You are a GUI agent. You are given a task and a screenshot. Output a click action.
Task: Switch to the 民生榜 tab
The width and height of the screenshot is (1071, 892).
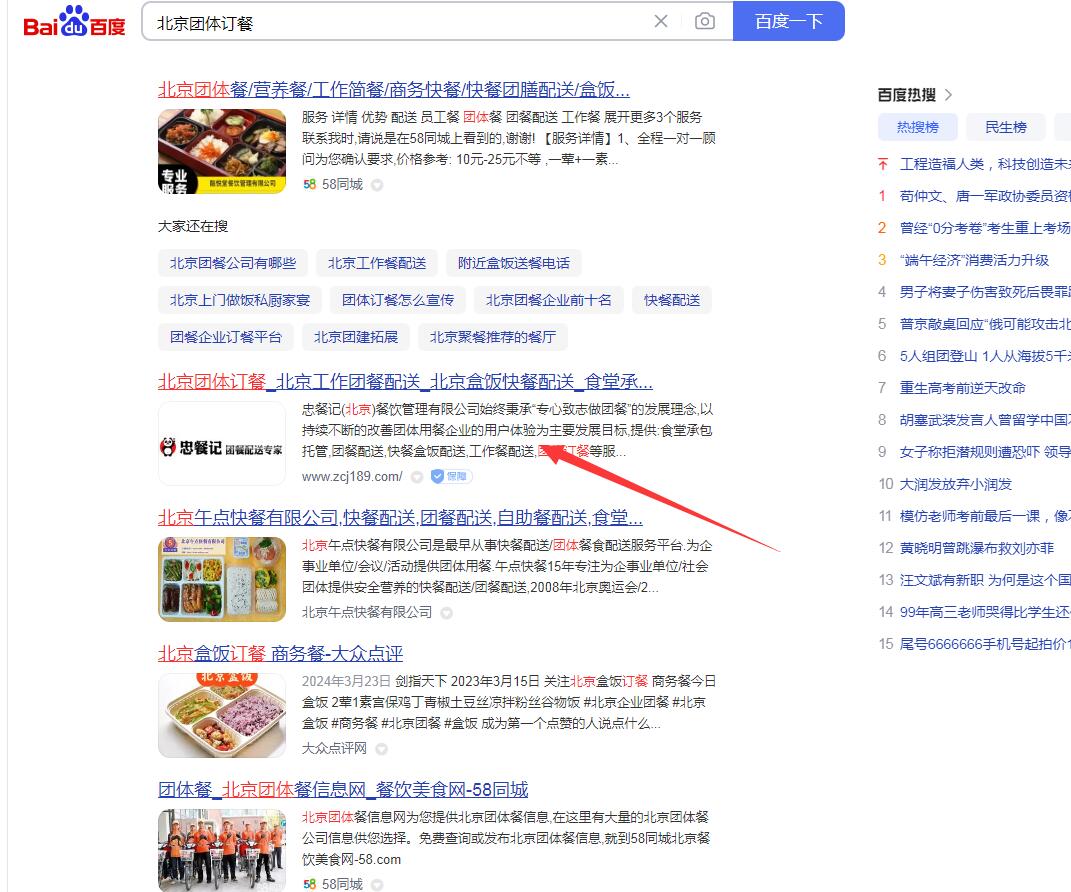point(1005,127)
